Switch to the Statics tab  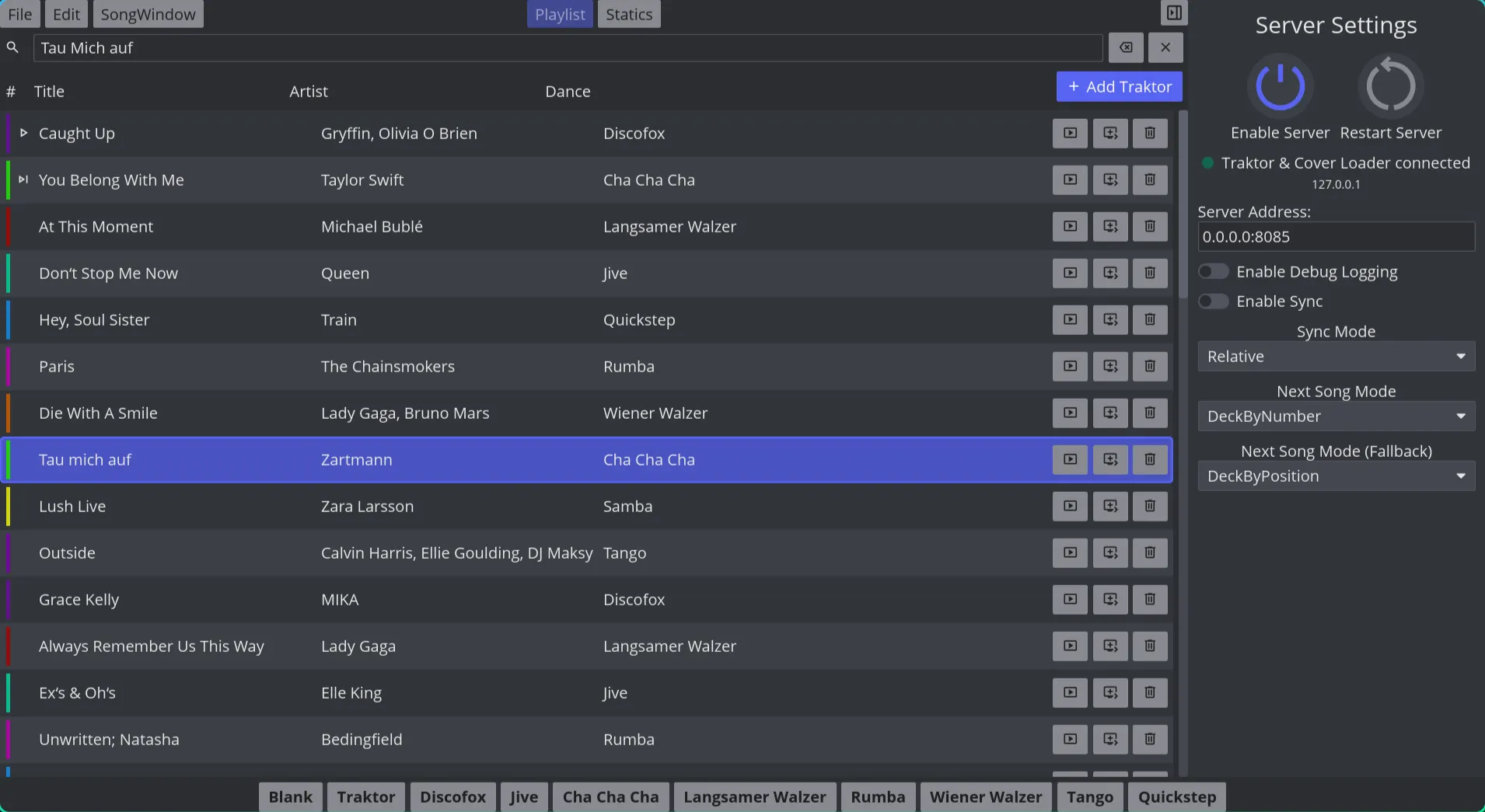[x=629, y=14]
